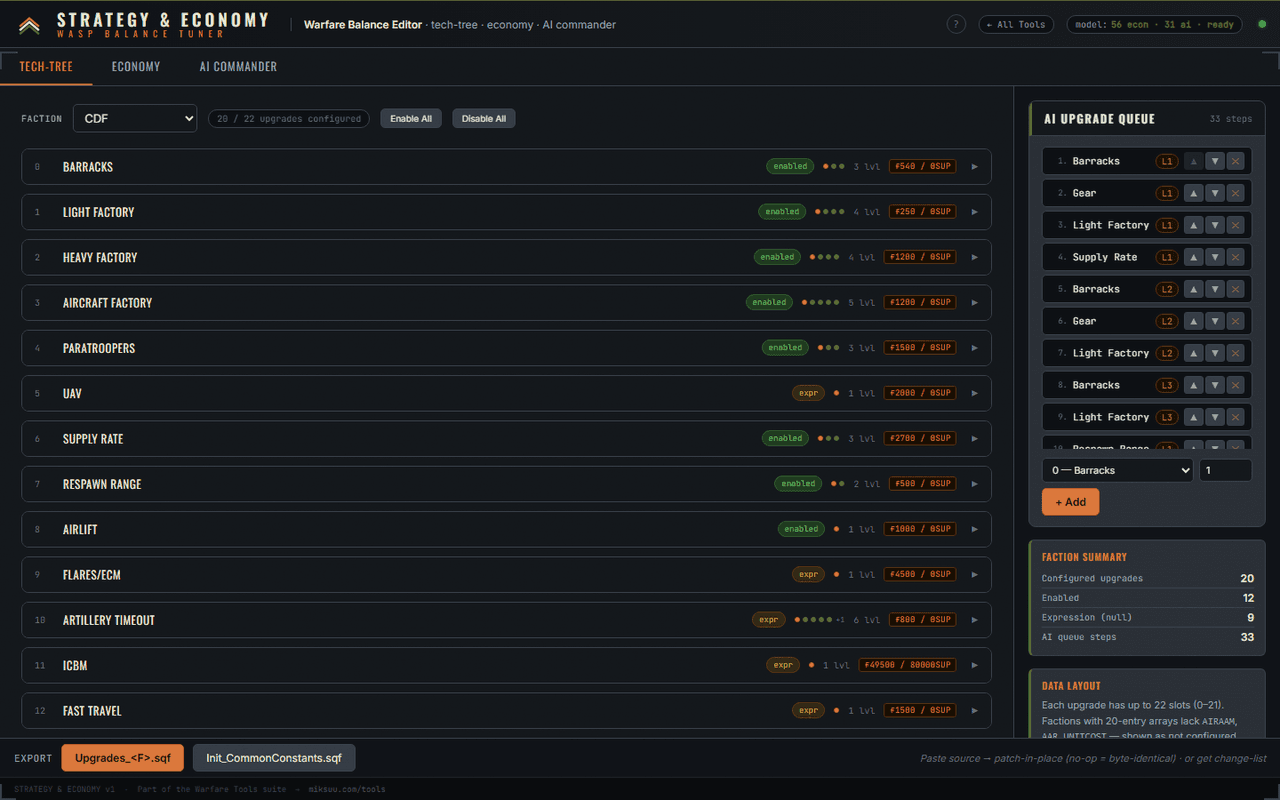Image resolution: width=1280 pixels, height=800 pixels.
Task: Expand the Flares/ECM row arrow
Action: point(975,574)
